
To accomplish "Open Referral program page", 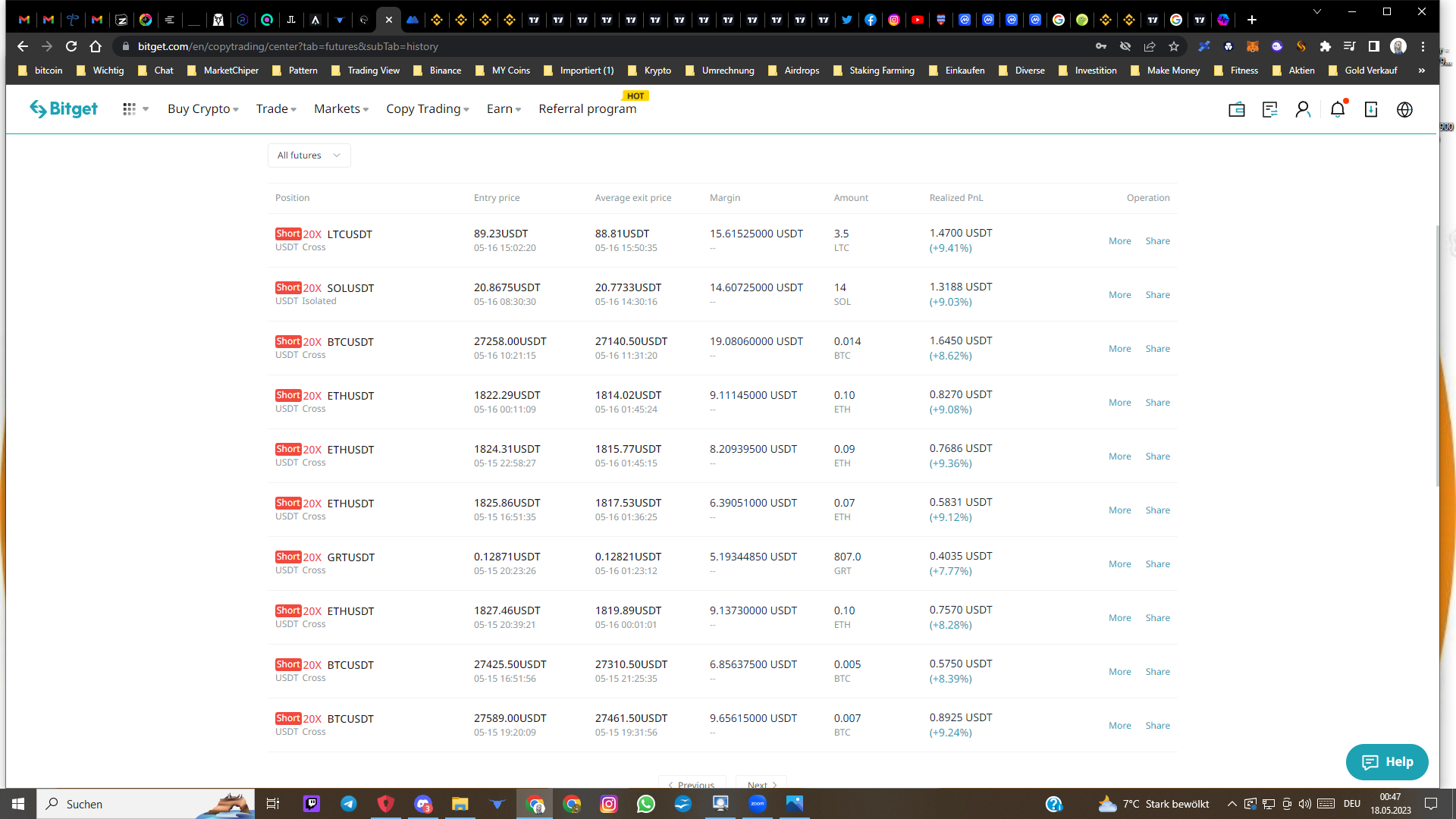I will (588, 109).
